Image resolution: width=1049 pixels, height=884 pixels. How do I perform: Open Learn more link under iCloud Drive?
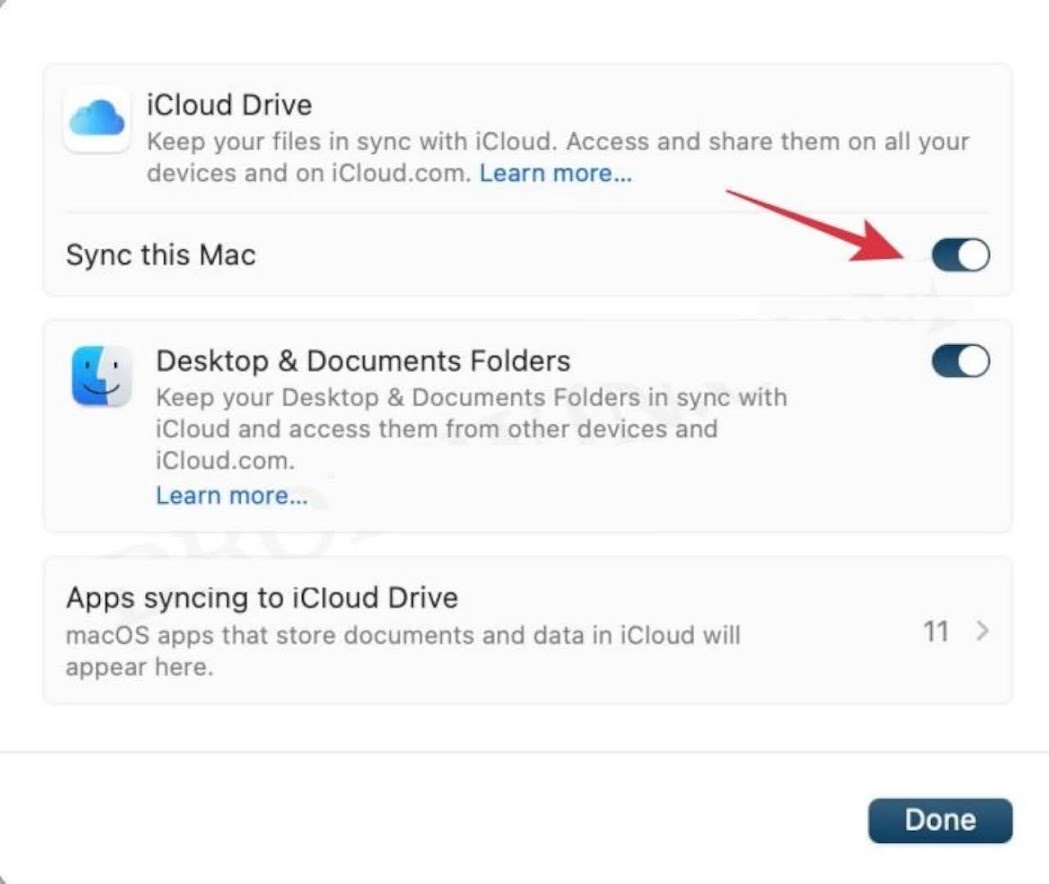(555, 173)
